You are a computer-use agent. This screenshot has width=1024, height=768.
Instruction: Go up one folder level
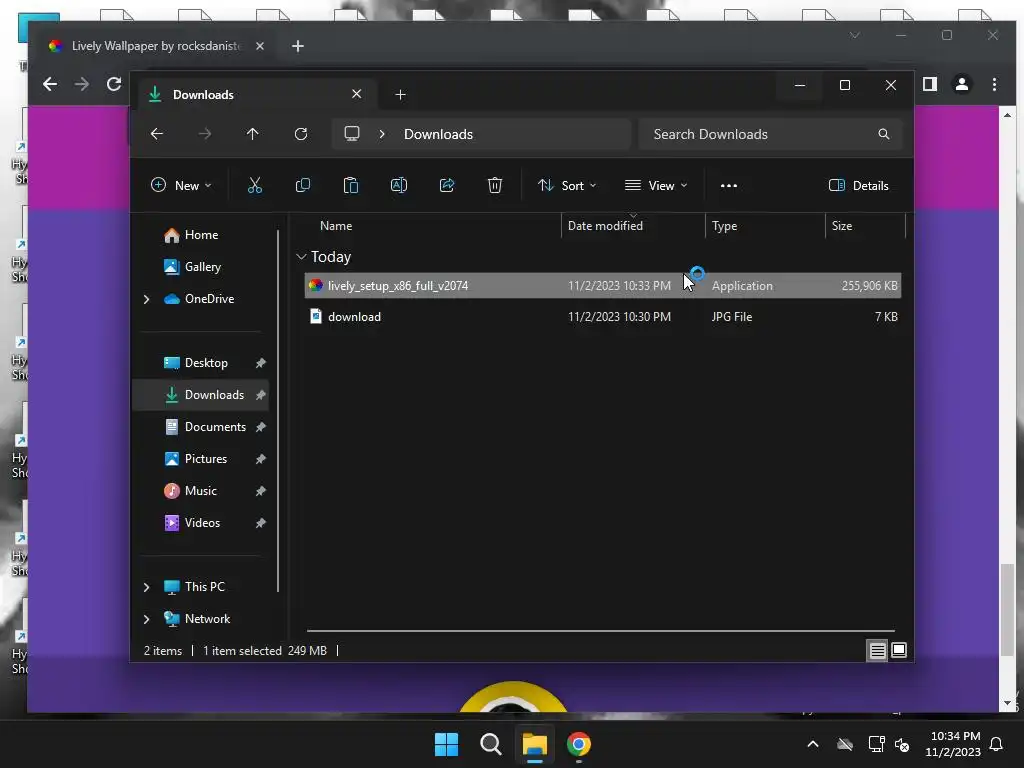pyautogui.click(x=253, y=134)
